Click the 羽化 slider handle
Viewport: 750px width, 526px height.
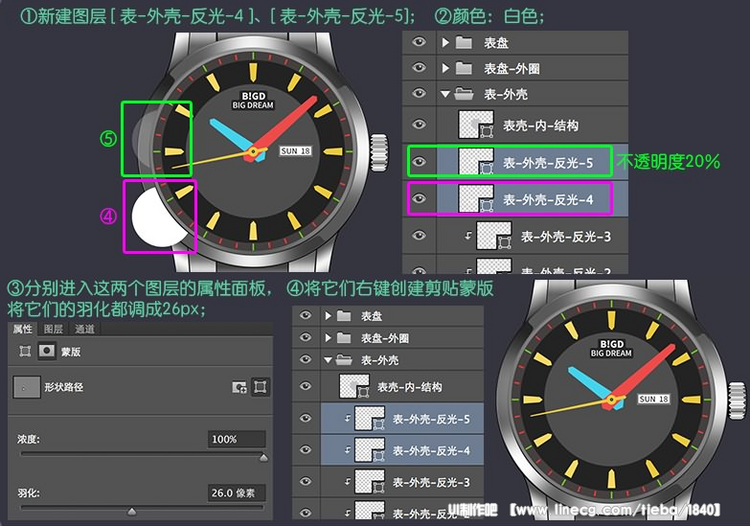[x=132, y=512]
